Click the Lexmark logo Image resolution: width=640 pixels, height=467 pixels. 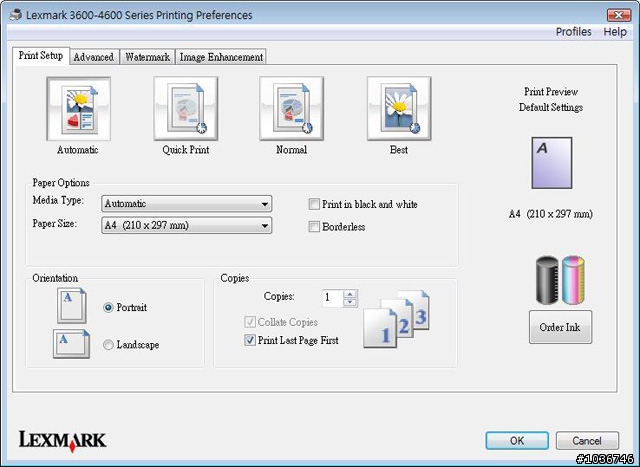point(62,441)
